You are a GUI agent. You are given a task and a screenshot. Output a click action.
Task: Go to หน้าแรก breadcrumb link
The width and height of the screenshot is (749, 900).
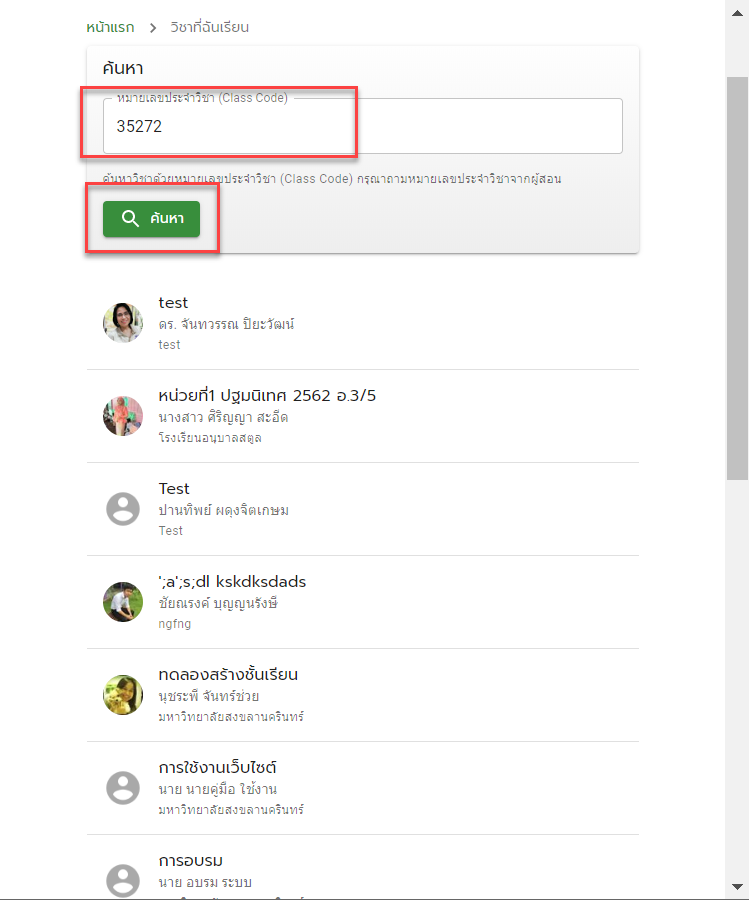(x=110, y=28)
